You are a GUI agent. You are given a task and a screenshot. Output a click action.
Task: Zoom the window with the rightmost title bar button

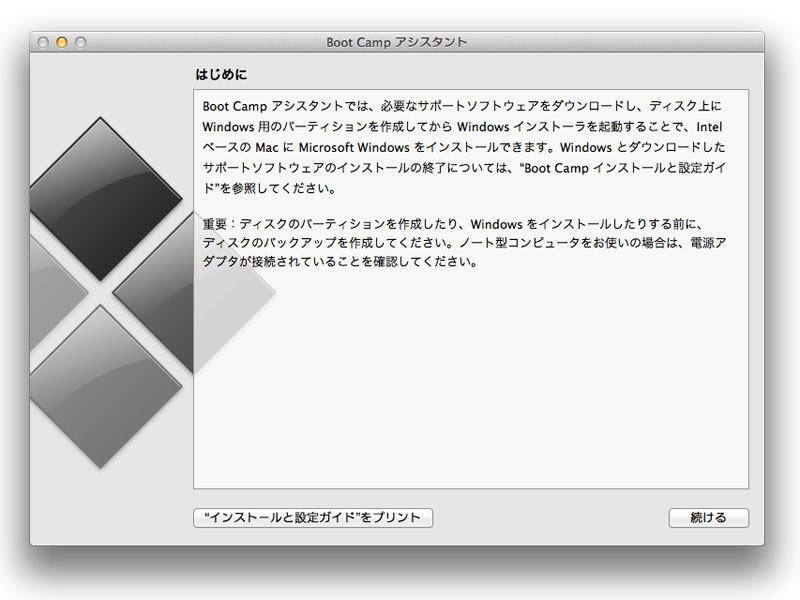(x=81, y=42)
